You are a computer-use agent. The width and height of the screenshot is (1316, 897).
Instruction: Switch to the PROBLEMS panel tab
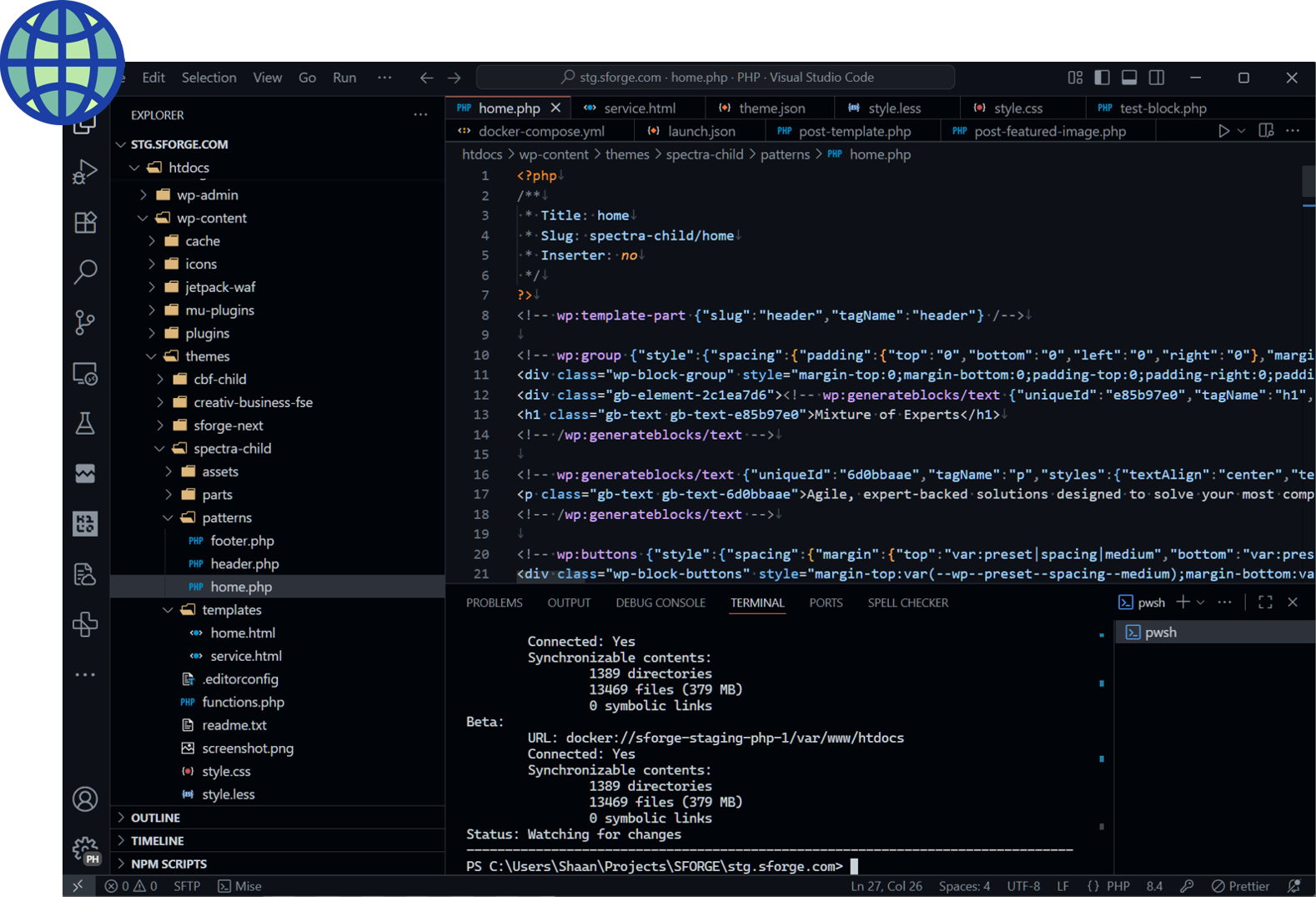pos(494,602)
